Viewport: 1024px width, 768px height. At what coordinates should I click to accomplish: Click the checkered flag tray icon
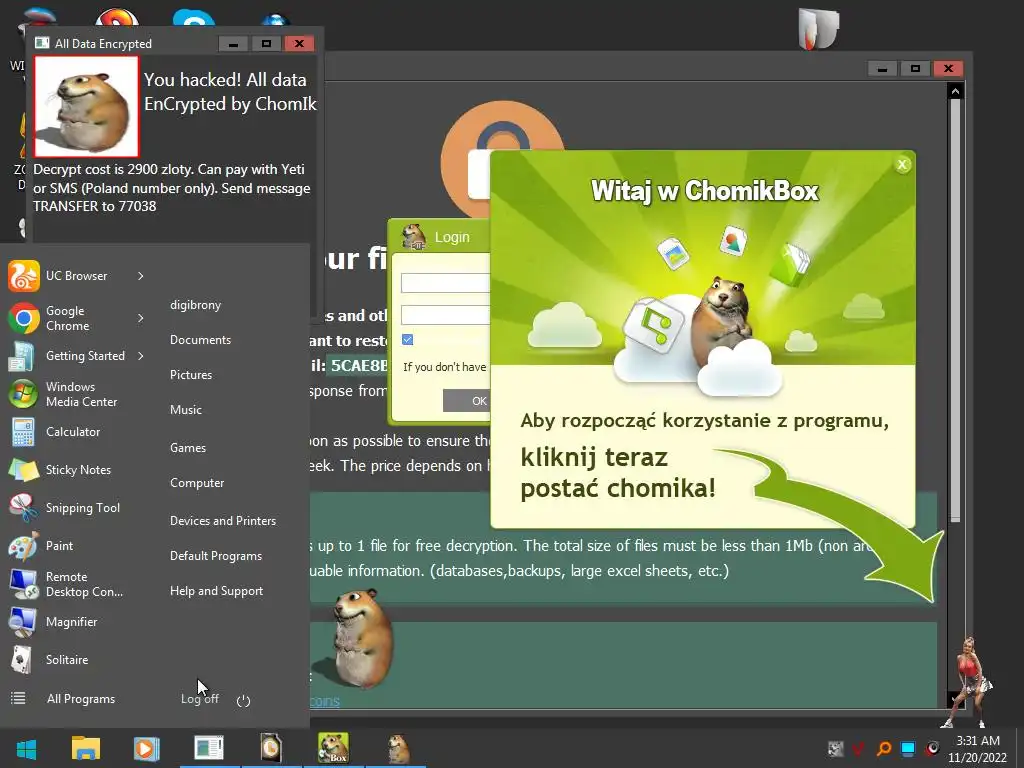(x=835, y=748)
